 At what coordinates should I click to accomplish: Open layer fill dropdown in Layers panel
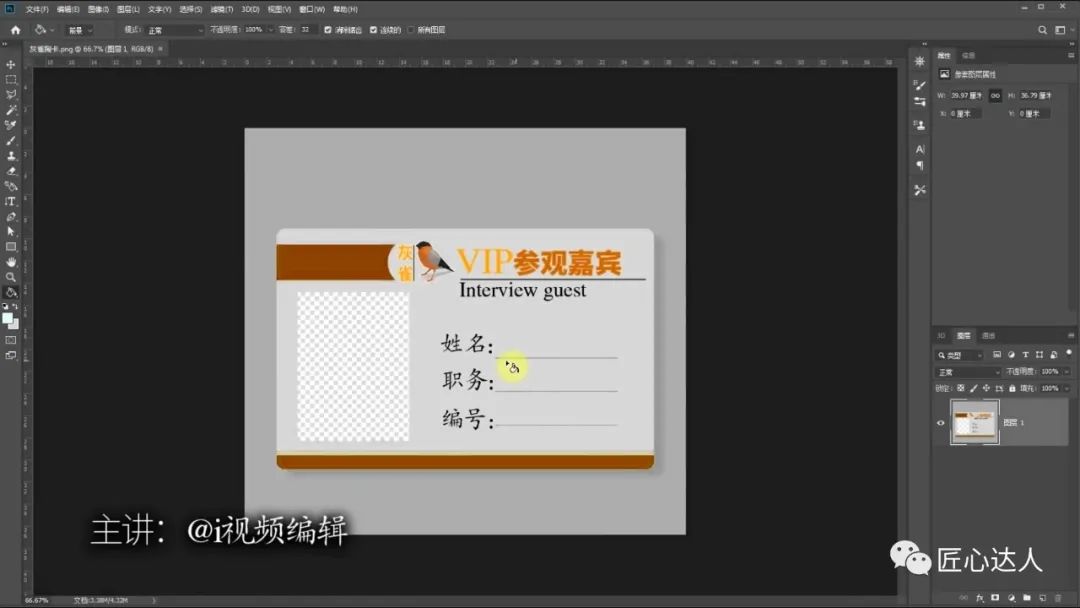click(x=1066, y=388)
